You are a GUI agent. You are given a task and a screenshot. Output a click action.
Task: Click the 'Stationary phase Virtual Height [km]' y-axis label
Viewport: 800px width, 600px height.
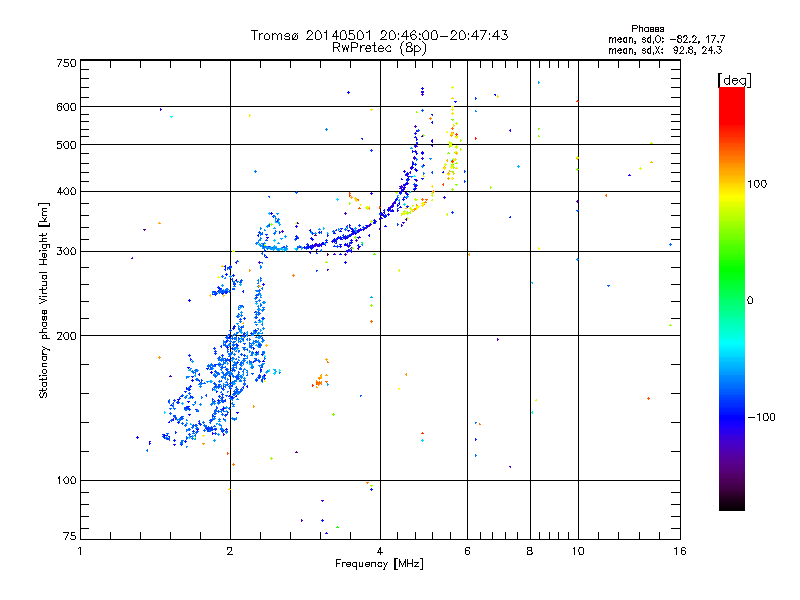pos(43,301)
